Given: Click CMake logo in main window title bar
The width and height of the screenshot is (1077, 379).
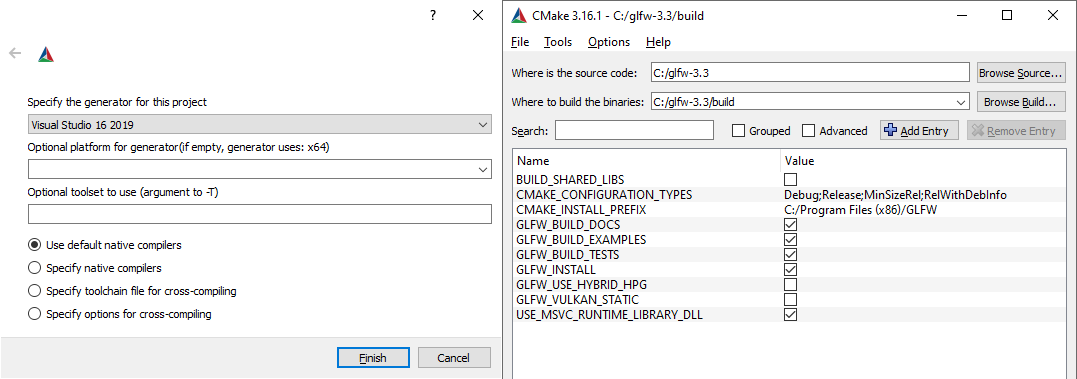Looking at the screenshot, I should click(520, 15).
